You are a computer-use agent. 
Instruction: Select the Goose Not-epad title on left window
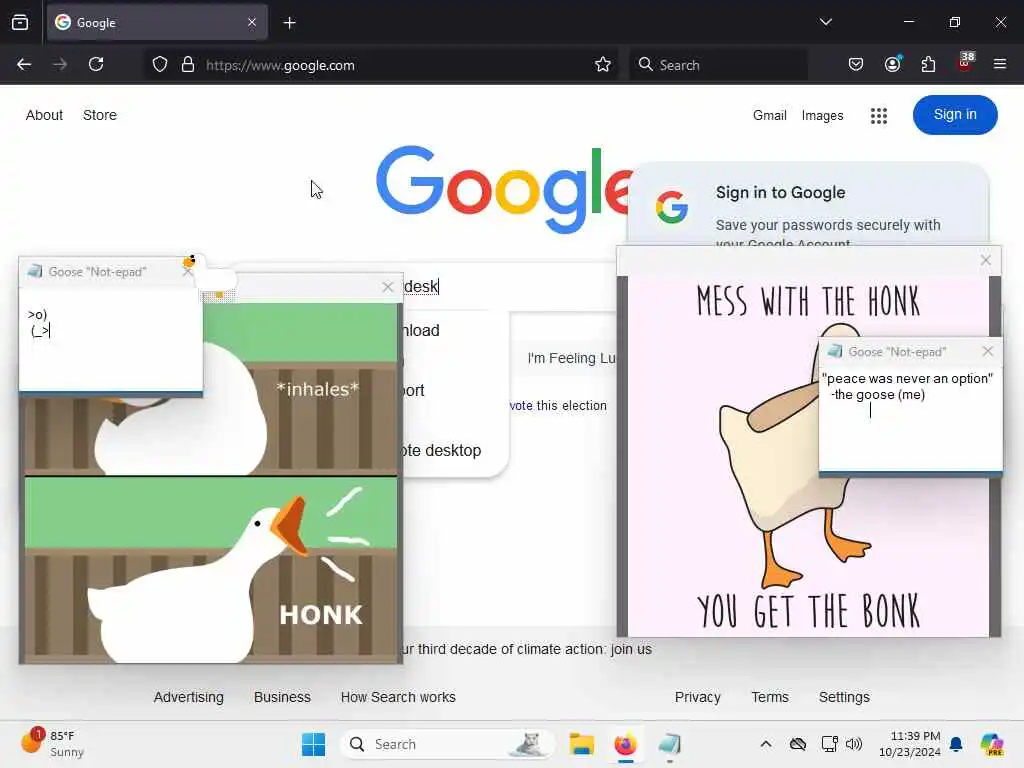pos(97,272)
